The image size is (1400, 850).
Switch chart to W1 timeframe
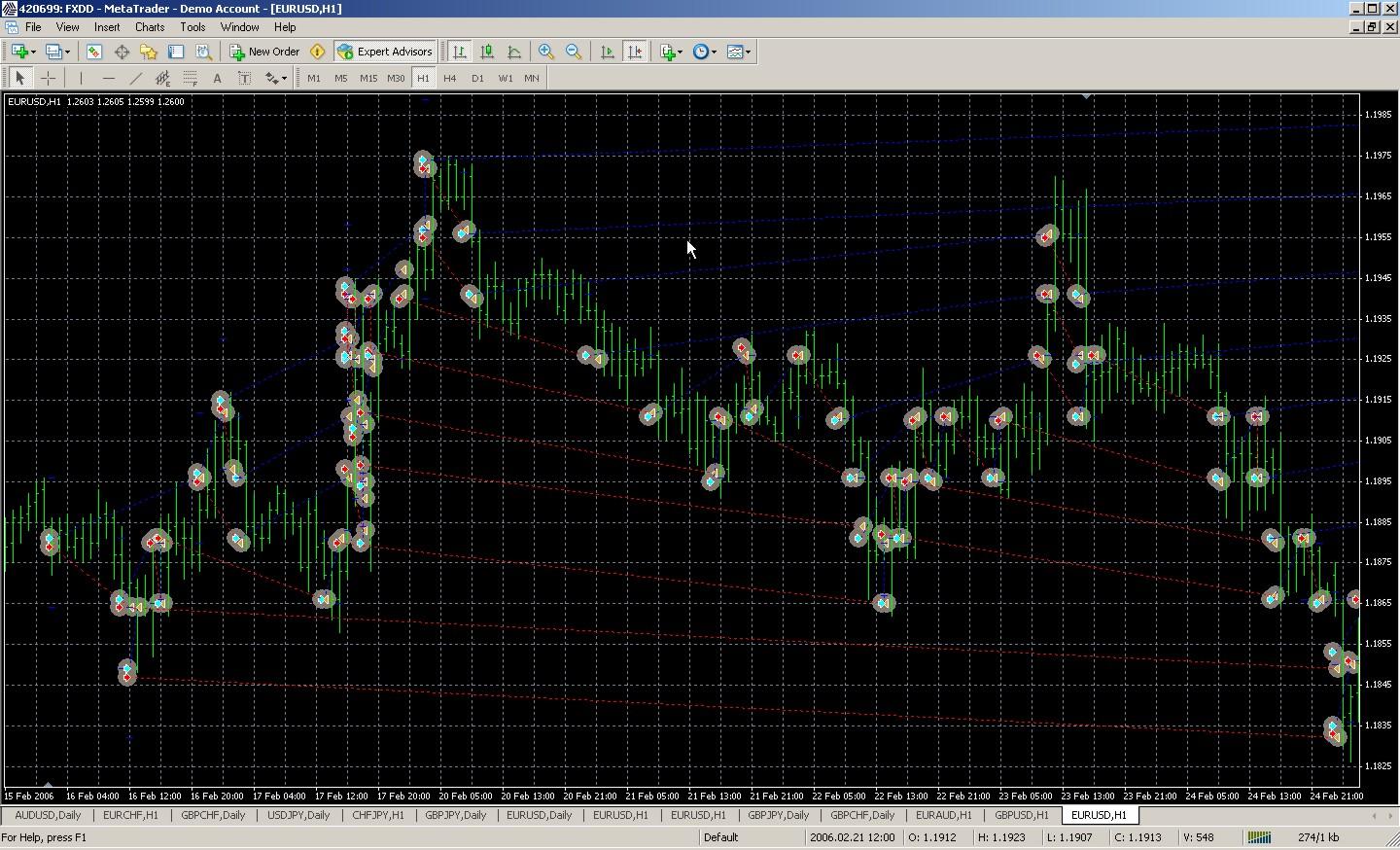coord(505,78)
